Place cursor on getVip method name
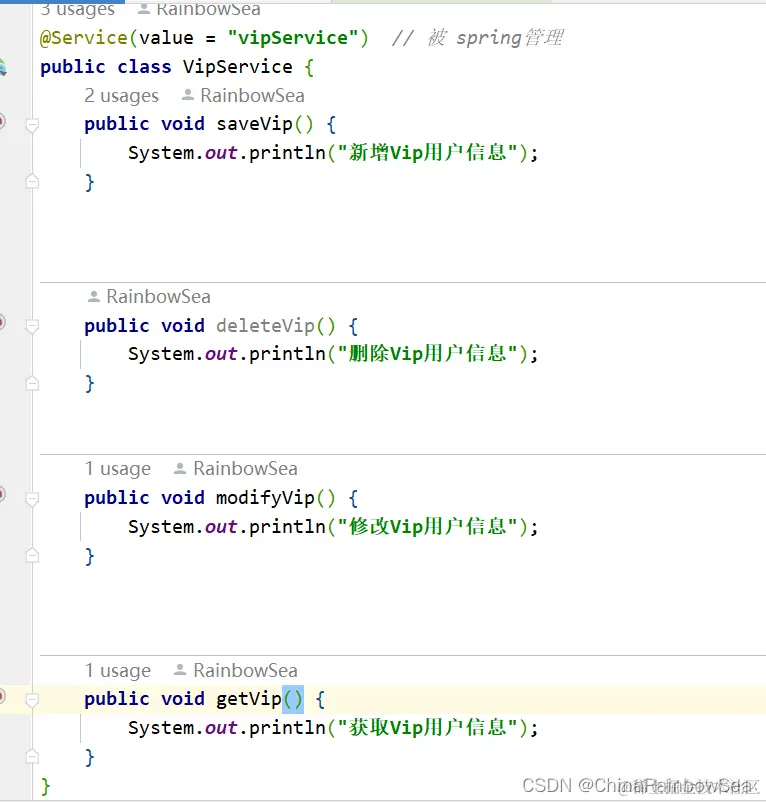766x802 pixels. coord(249,699)
